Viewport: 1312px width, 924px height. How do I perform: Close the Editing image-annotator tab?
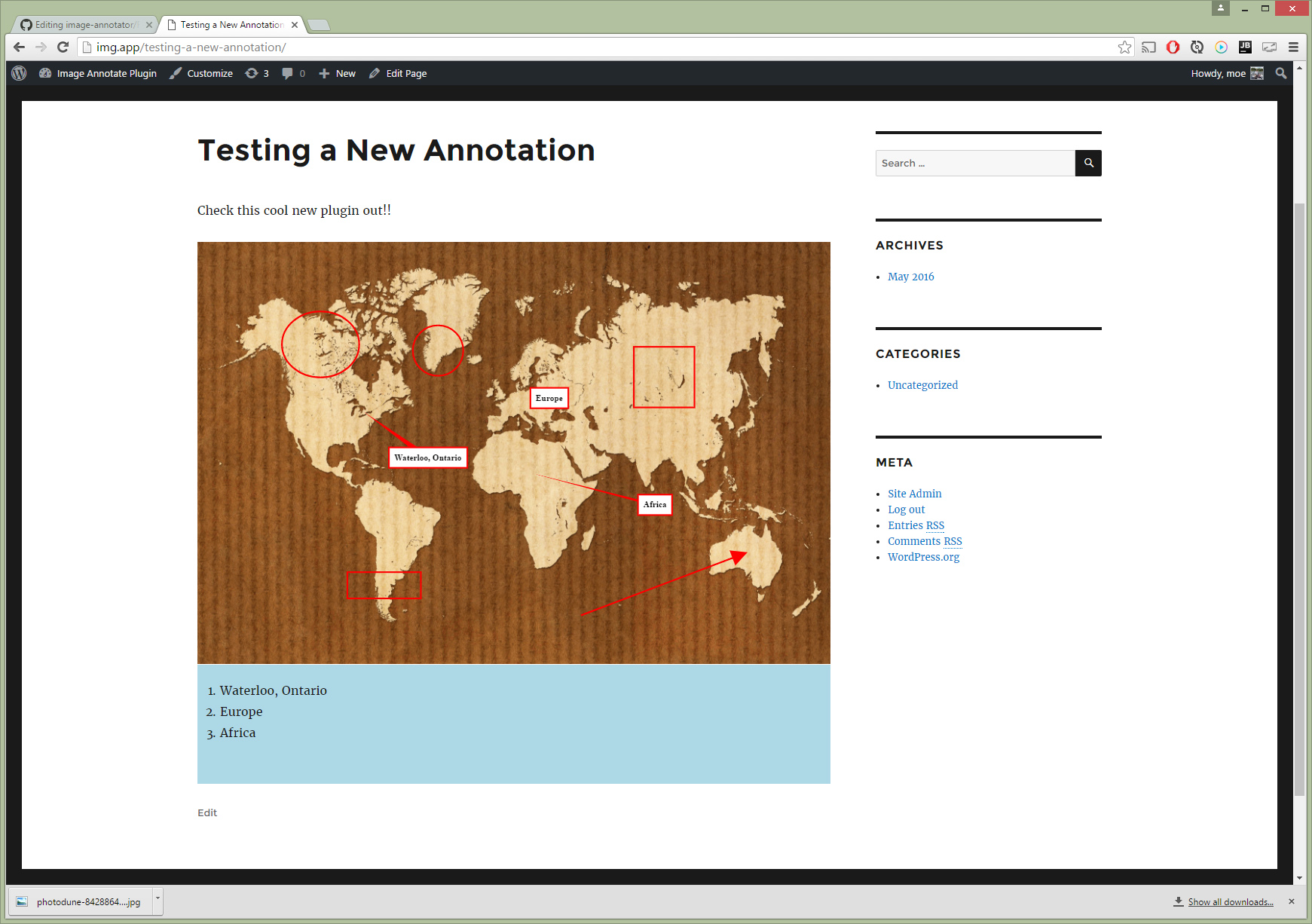pyautogui.click(x=149, y=25)
